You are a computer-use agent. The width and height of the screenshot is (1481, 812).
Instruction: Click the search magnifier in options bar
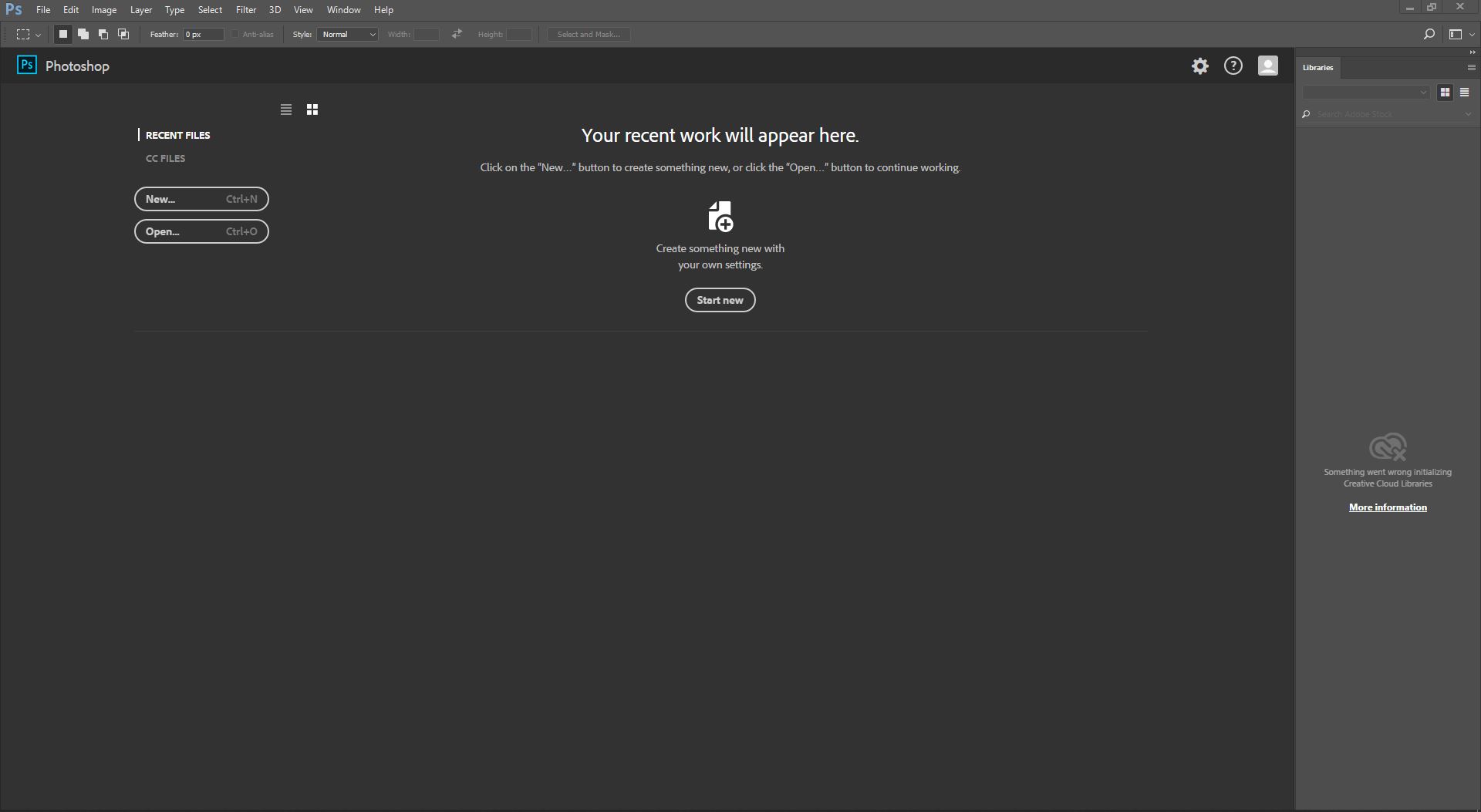pos(1429,34)
